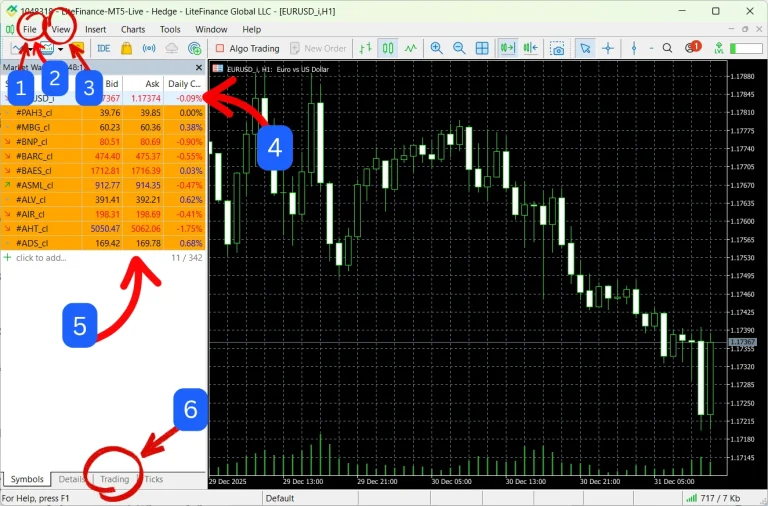
Task: Open the Window menu
Action: [x=211, y=29]
